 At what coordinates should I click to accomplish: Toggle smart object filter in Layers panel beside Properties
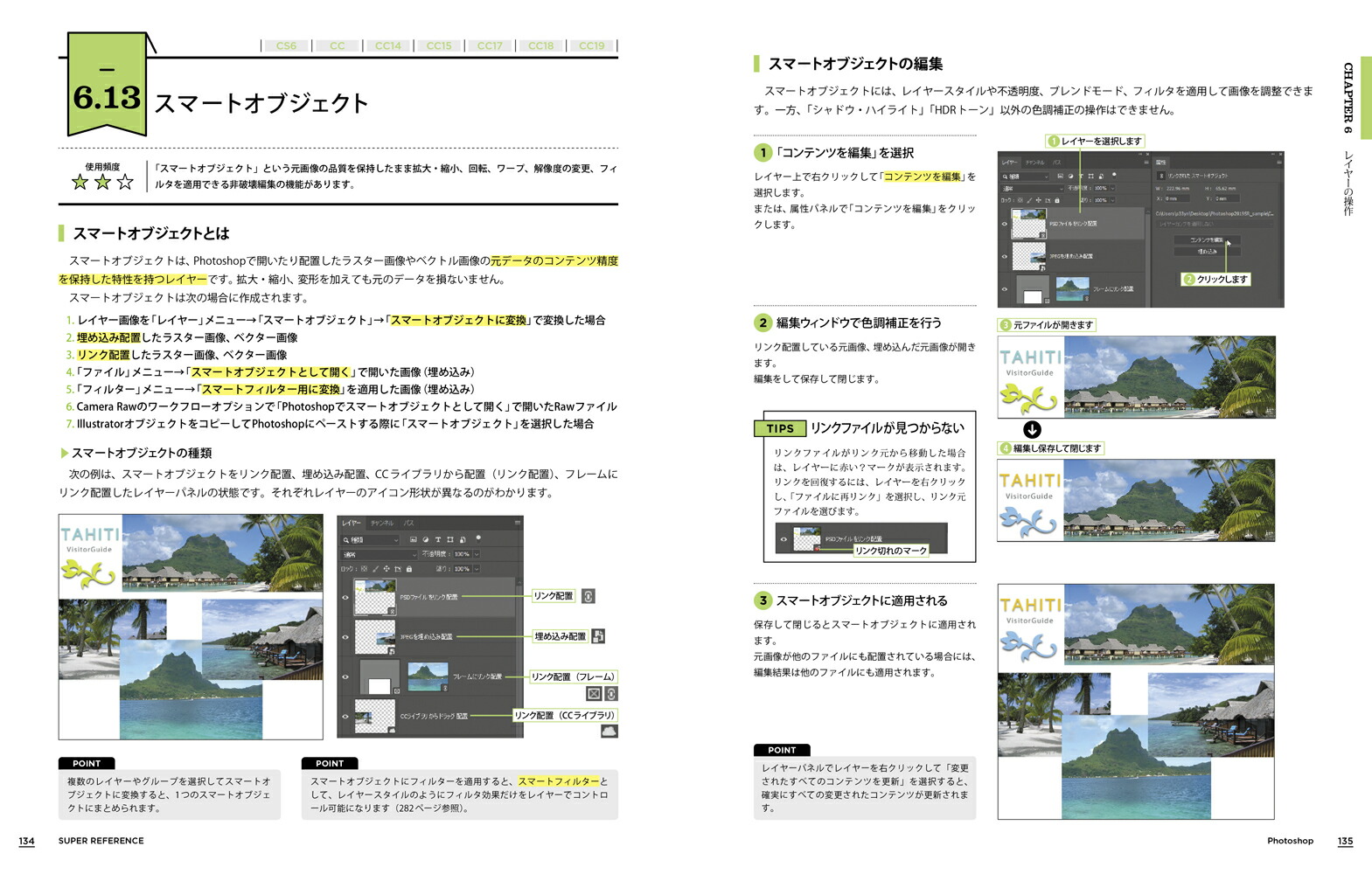(x=1101, y=176)
